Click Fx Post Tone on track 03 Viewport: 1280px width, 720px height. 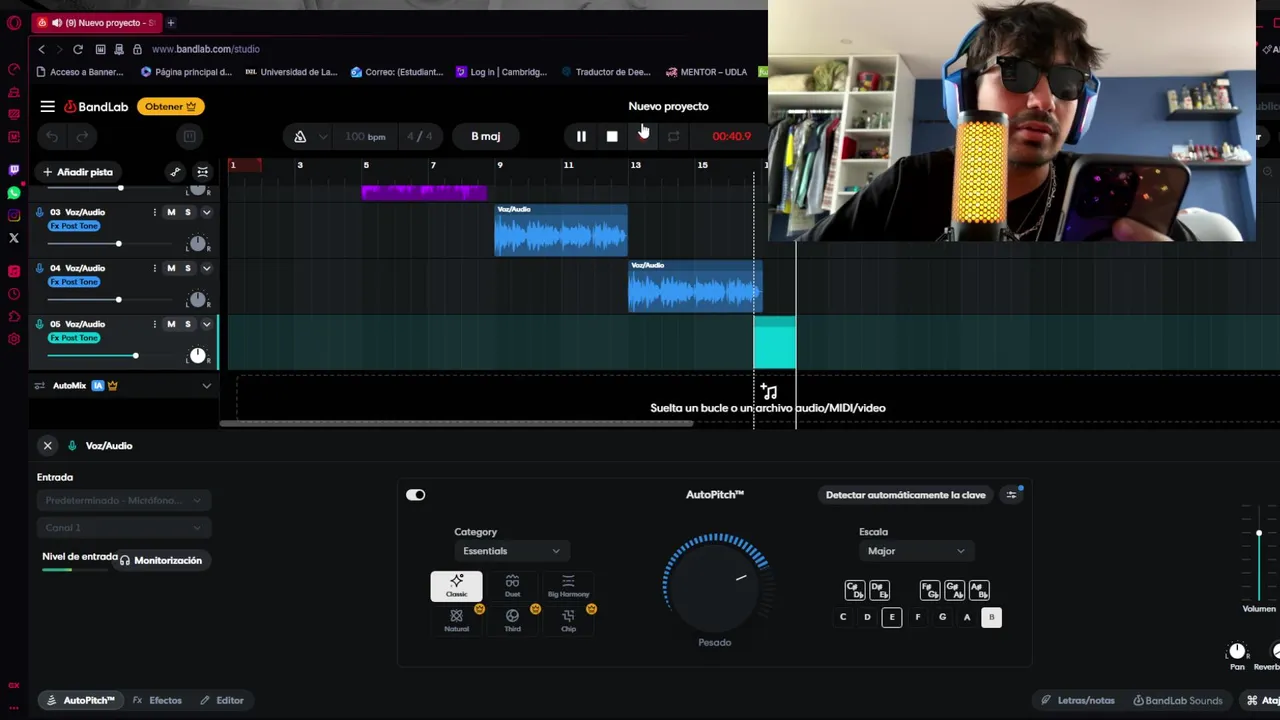tap(75, 226)
